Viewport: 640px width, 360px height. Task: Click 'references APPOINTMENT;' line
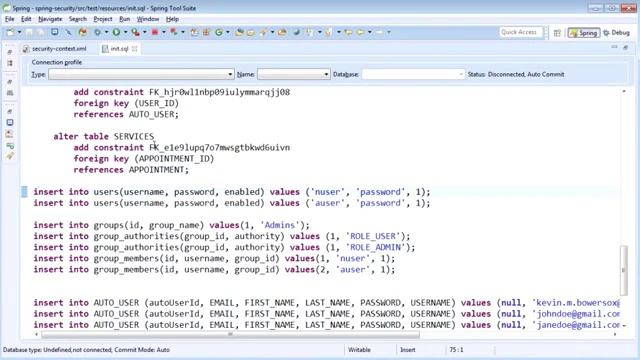pos(131,170)
